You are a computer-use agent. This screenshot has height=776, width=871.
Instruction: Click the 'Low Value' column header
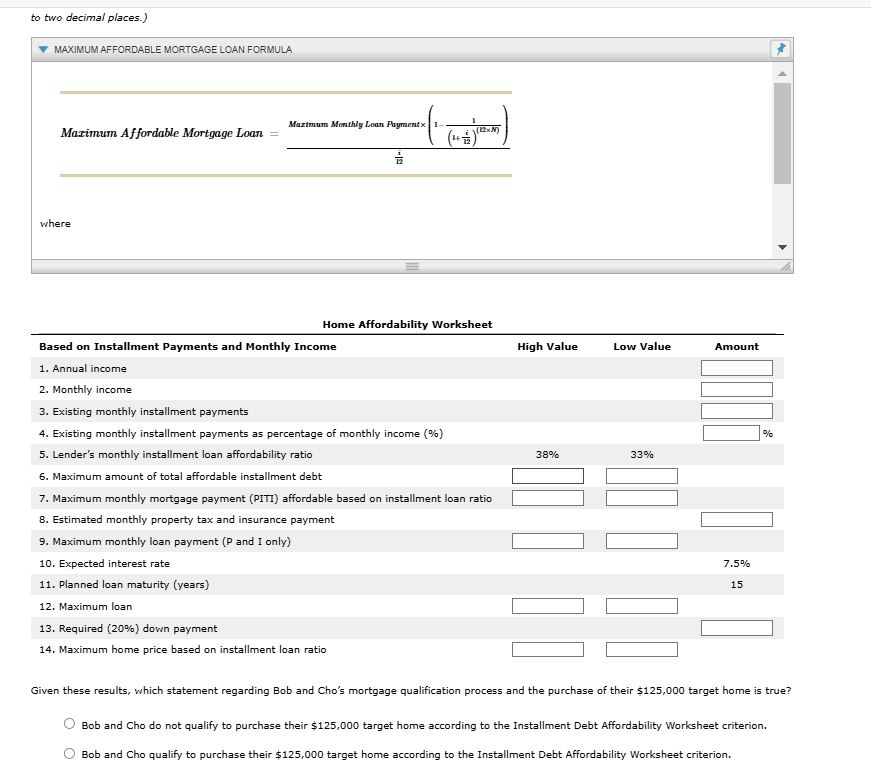[x=642, y=347]
